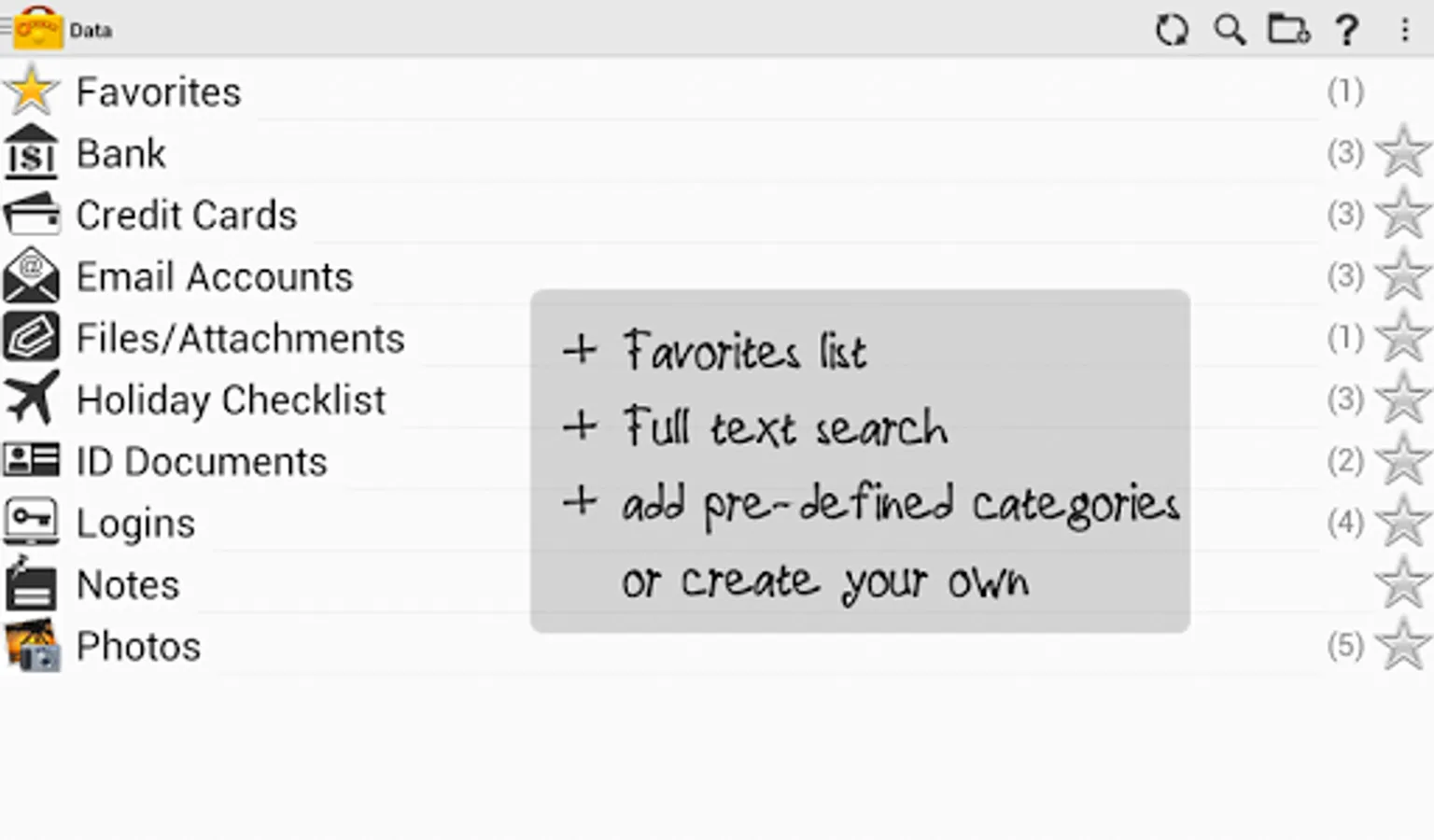This screenshot has width=1434, height=840.
Task: Click the Photos thumbnail icon
Action: click(x=32, y=645)
